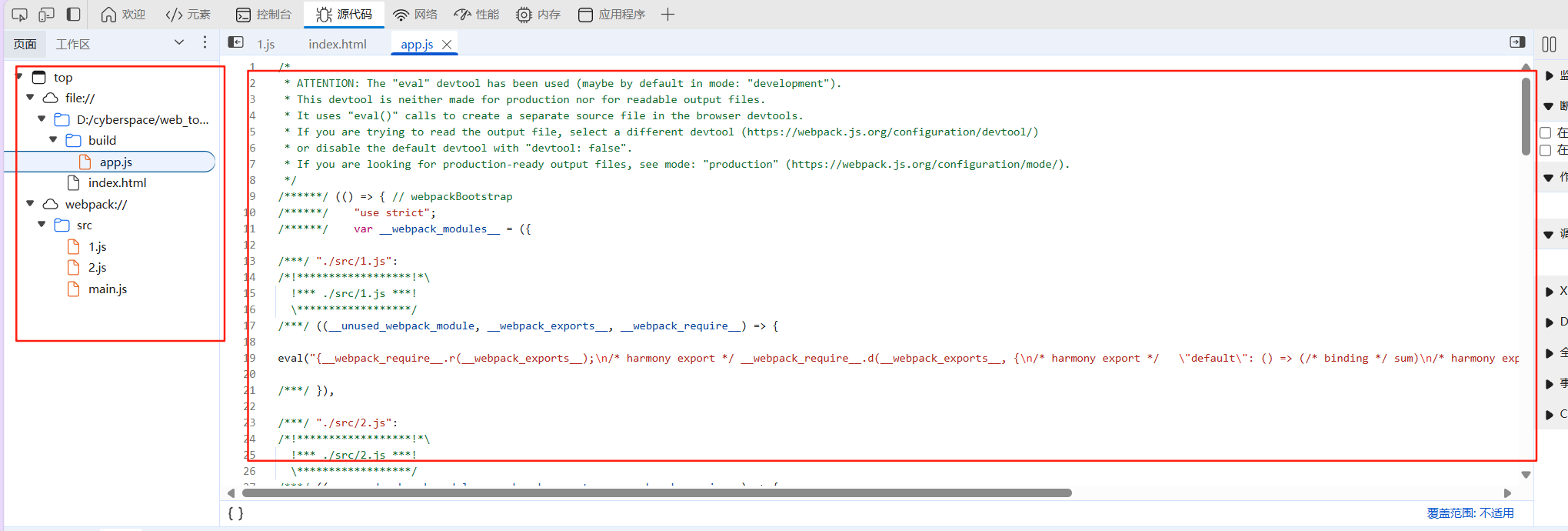Open the 网络 (Network) tab
This screenshot has width=1568, height=531.
click(x=415, y=15)
